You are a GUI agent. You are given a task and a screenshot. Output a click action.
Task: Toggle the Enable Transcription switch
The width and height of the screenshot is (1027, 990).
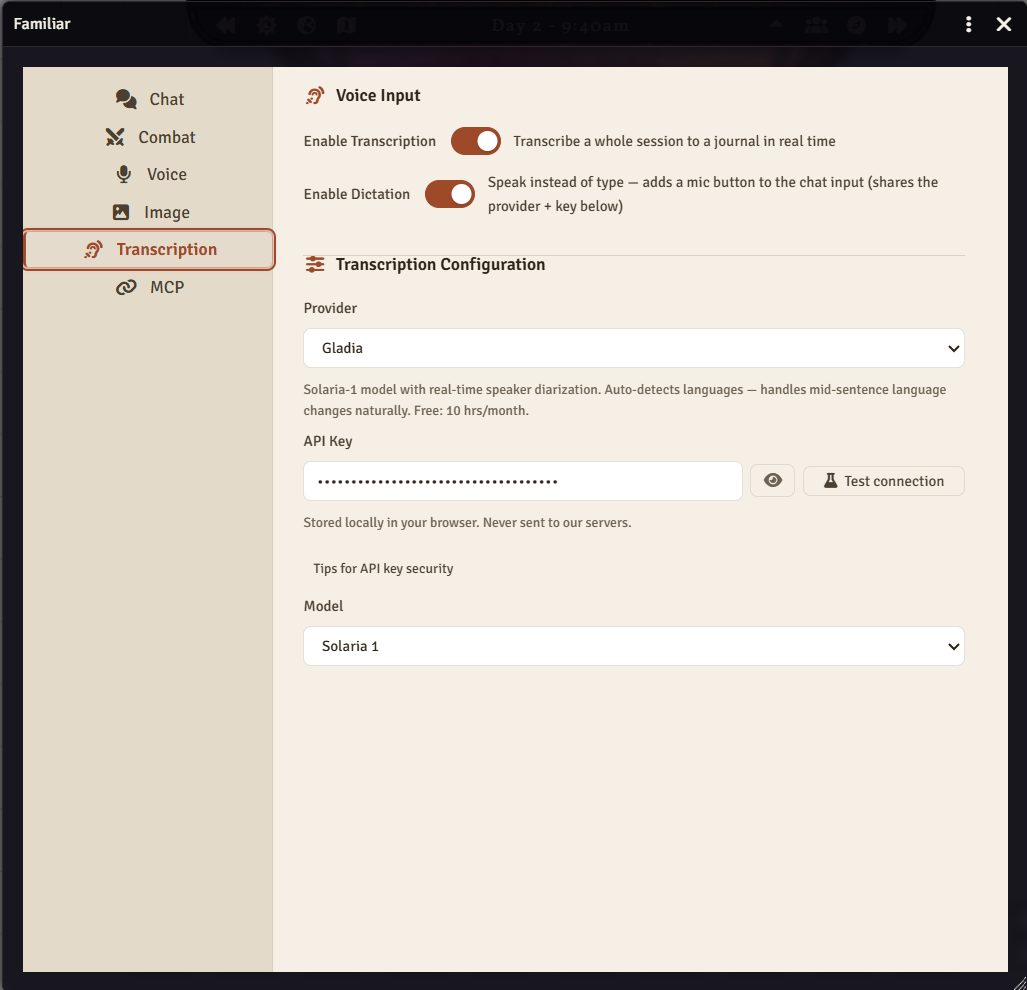pyautogui.click(x=476, y=141)
